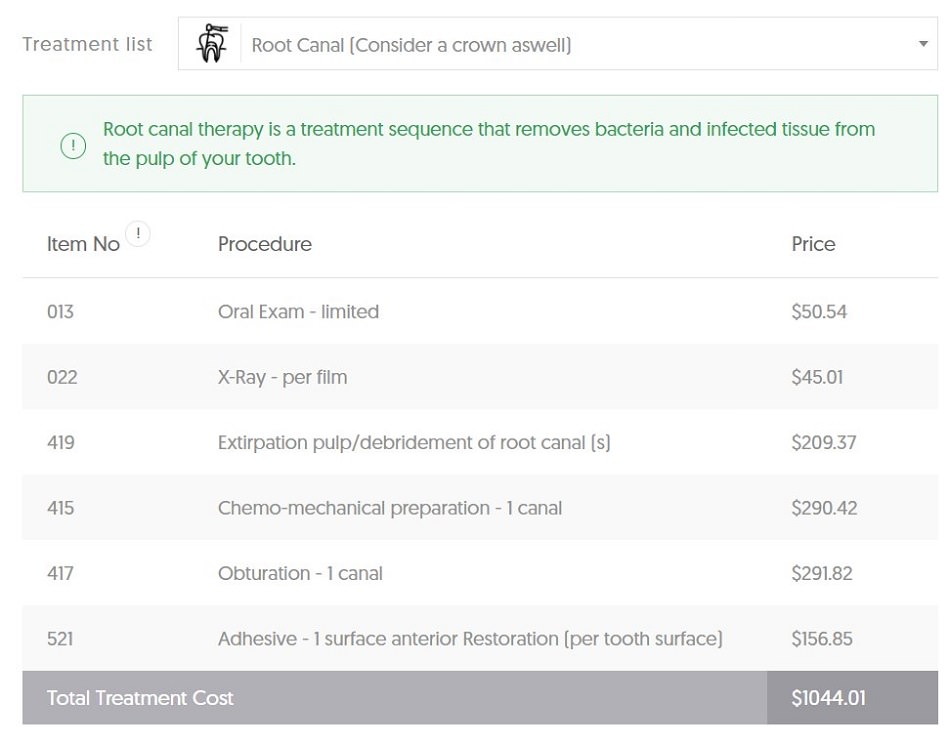Click the $156.85 price for item 521
The image size is (950, 744).
(x=822, y=639)
